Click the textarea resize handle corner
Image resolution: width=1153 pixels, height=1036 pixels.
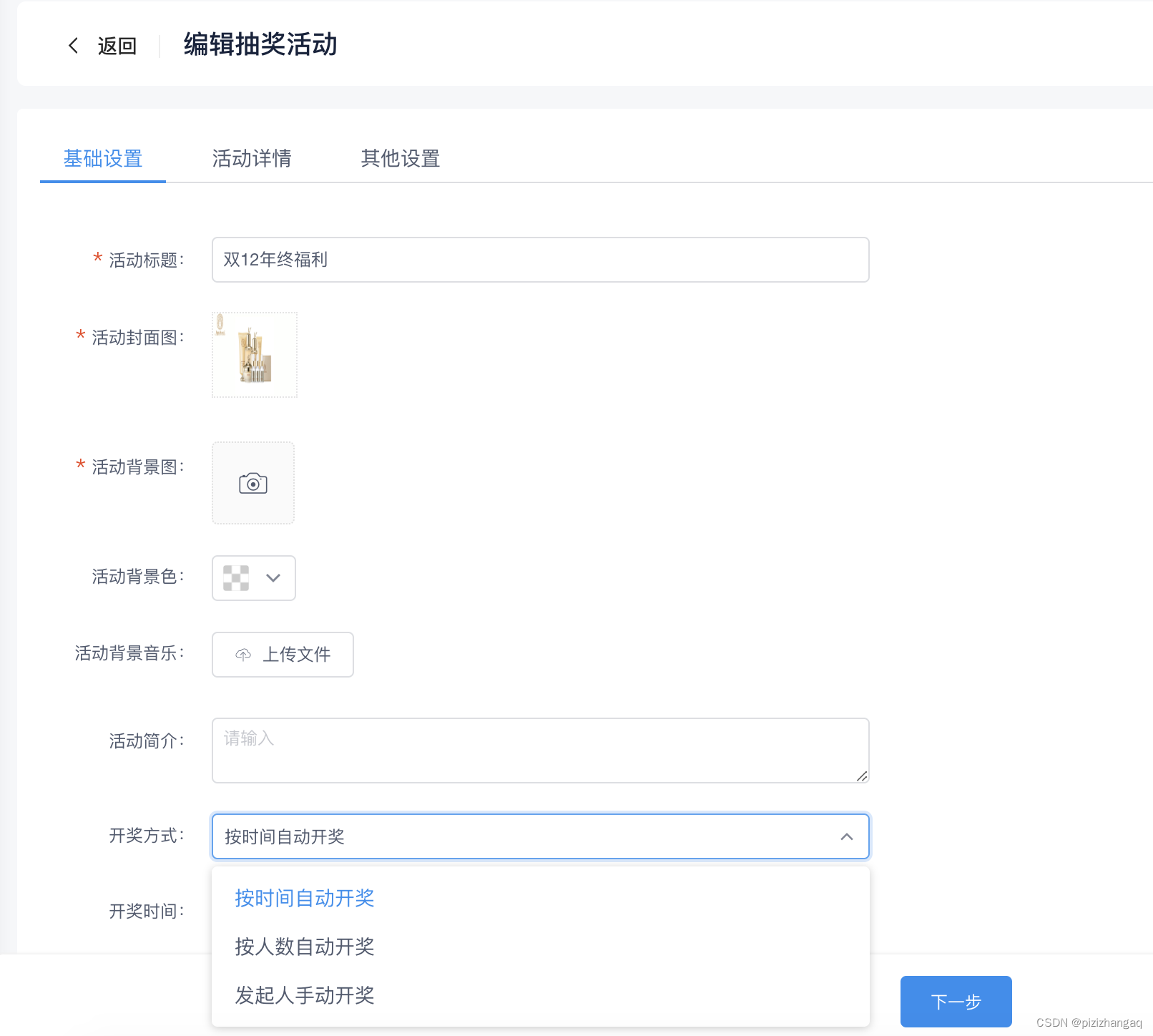[862, 776]
